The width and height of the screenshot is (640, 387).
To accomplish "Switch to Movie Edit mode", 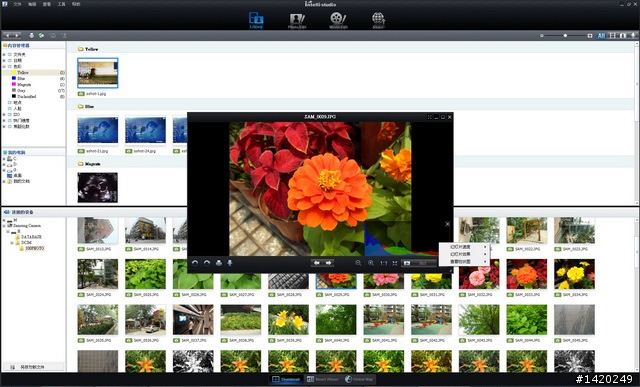I will point(338,20).
